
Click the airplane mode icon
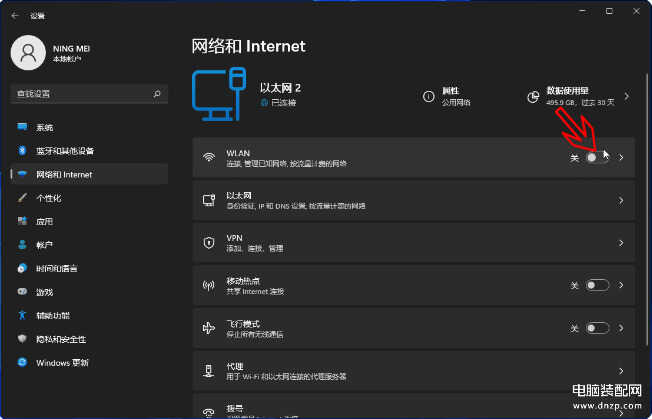point(209,328)
